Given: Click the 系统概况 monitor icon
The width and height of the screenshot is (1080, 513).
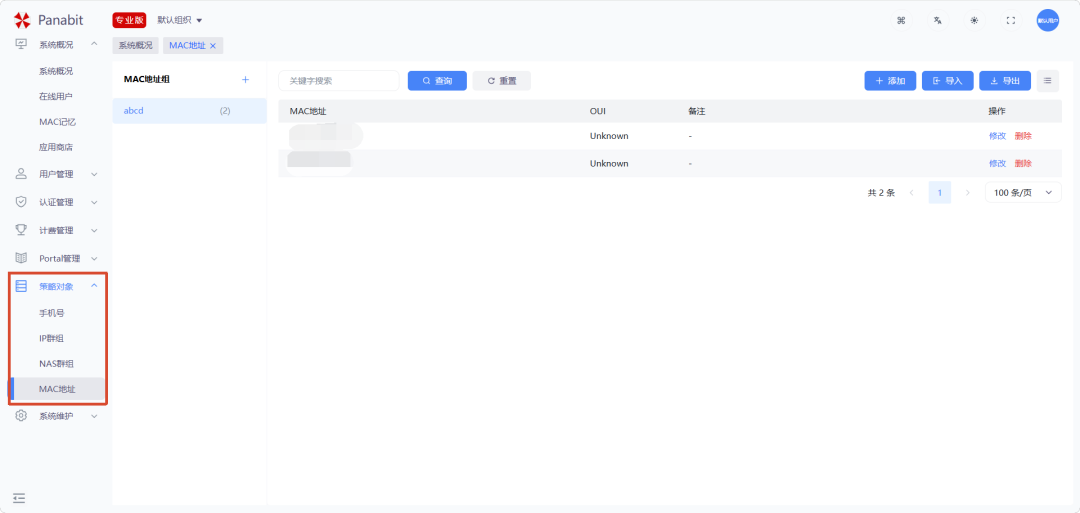Looking at the screenshot, I should pyautogui.click(x=21, y=45).
